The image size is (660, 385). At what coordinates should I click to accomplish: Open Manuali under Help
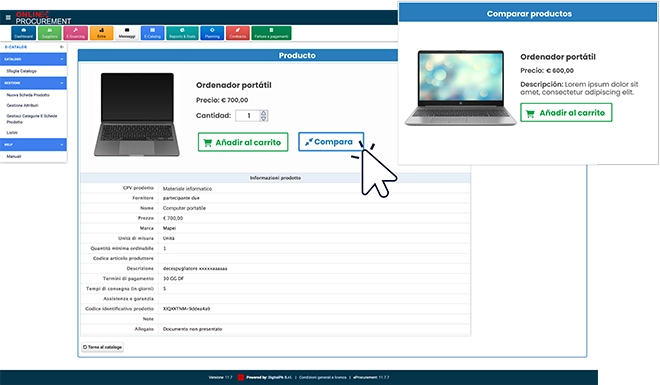point(13,156)
